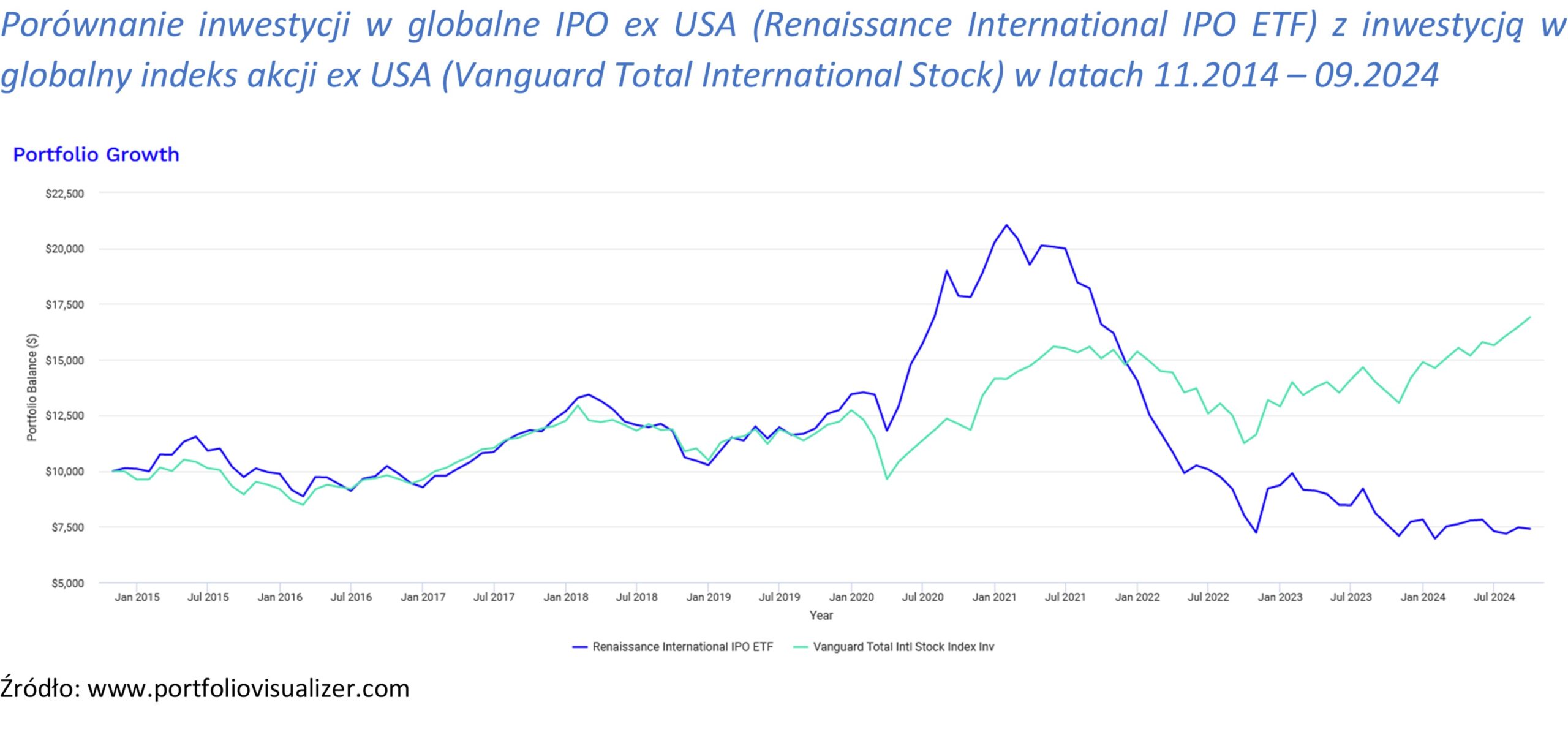Click the blue line's endpoint in late 2024
Image resolution: width=1568 pixels, height=735 pixels.
point(1530,529)
